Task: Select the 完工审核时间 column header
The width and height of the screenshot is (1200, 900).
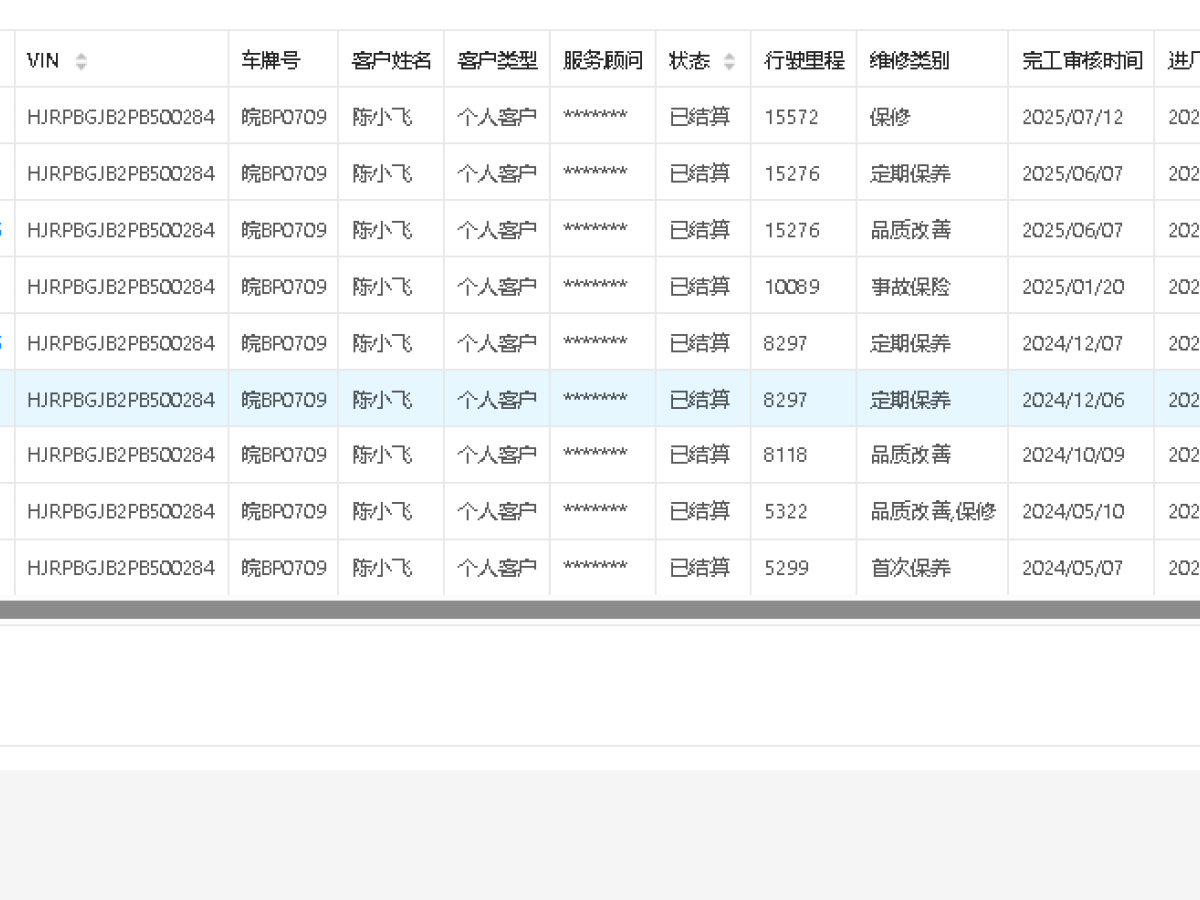Action: pyautogui.click(x=1082, y=61)
